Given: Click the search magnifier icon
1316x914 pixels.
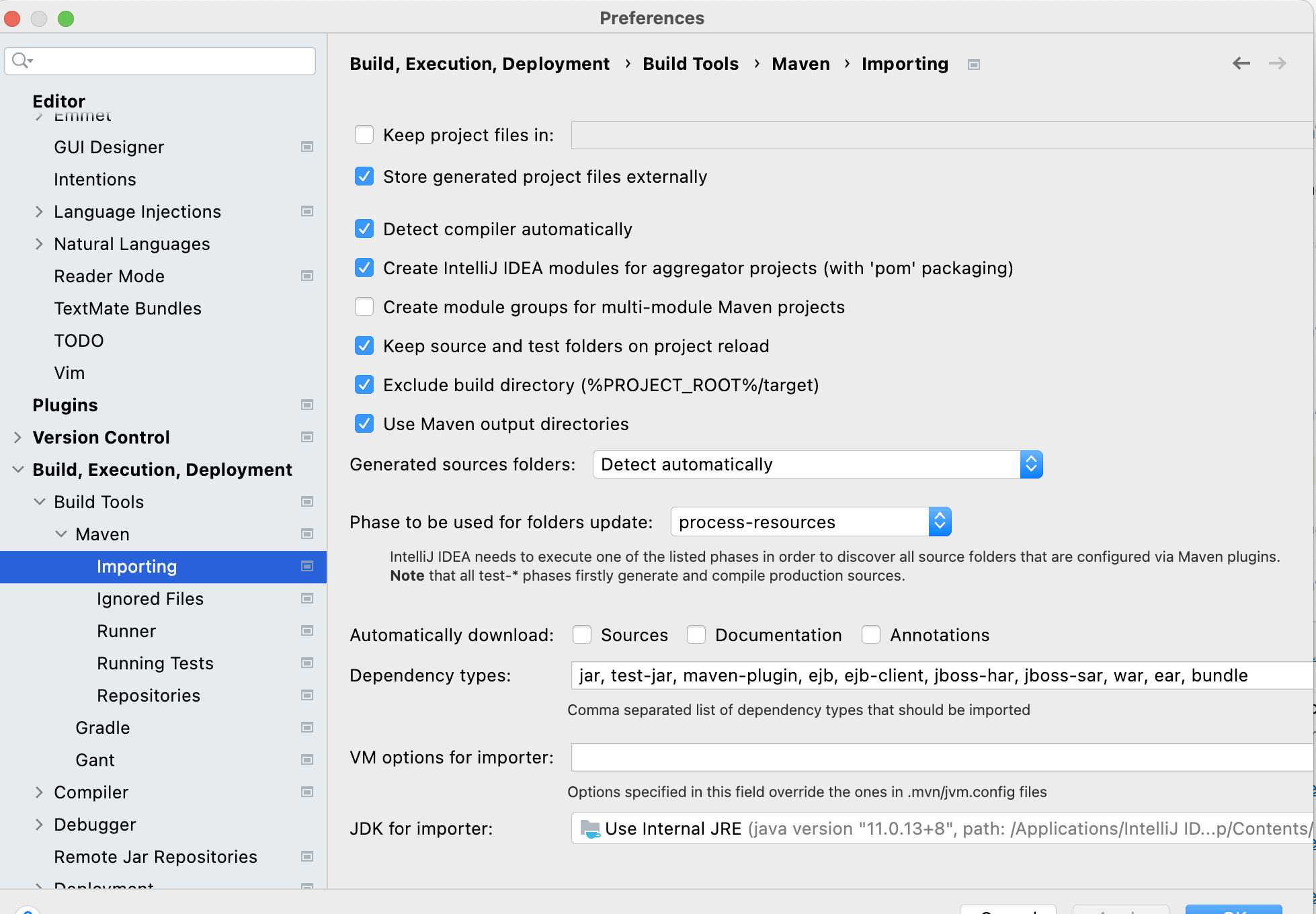Looking at the screenshot, I should pos(21,60).
